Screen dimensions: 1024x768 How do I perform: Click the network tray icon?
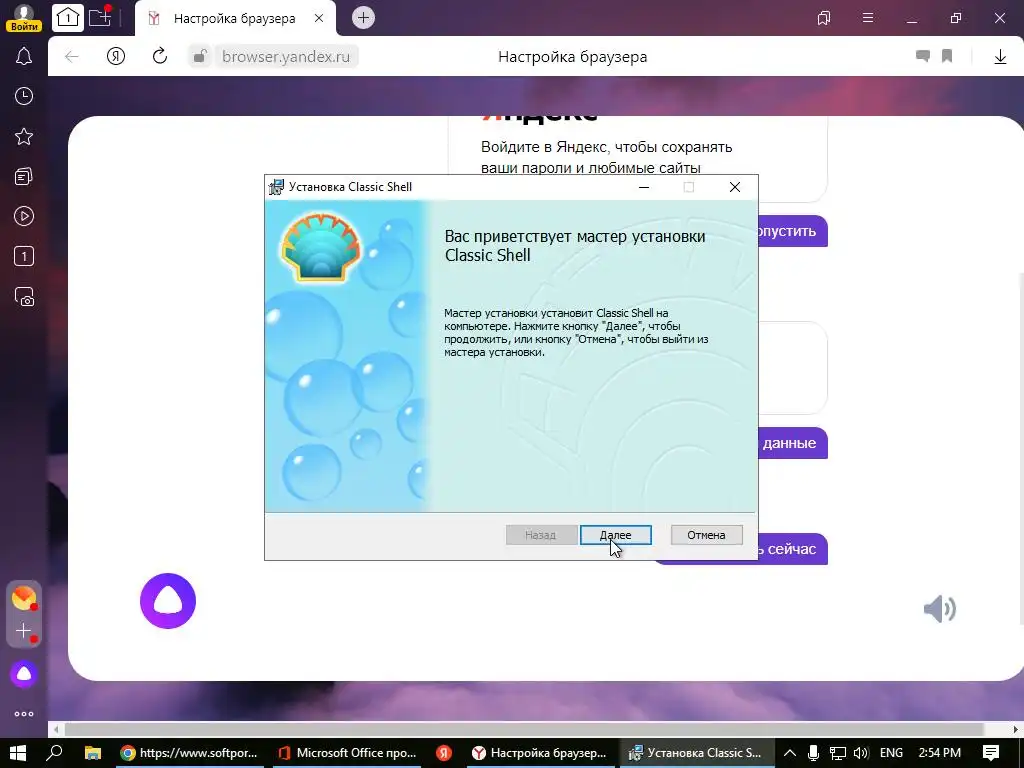point(838,753)
